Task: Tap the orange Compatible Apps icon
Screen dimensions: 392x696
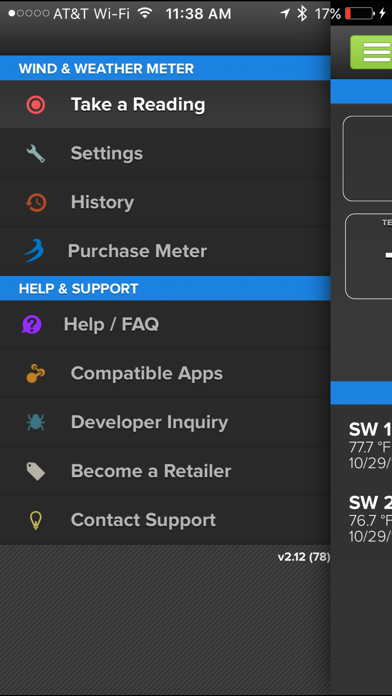Action: [36, 373]
